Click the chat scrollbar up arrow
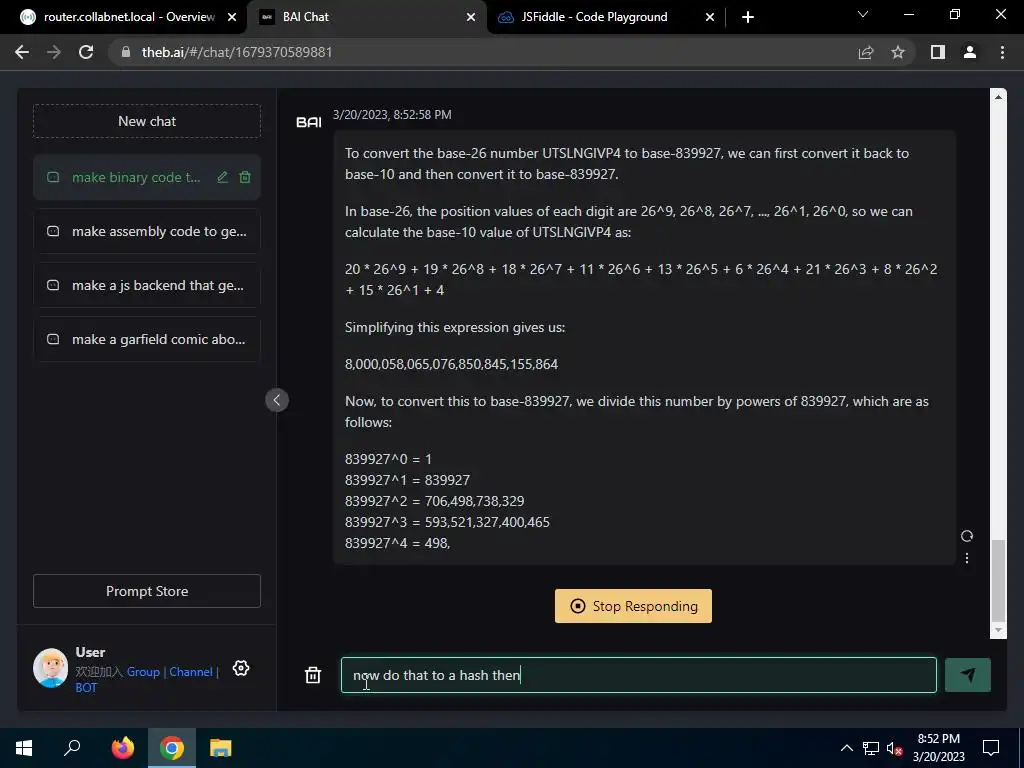1024x768 pixels. 998,96
